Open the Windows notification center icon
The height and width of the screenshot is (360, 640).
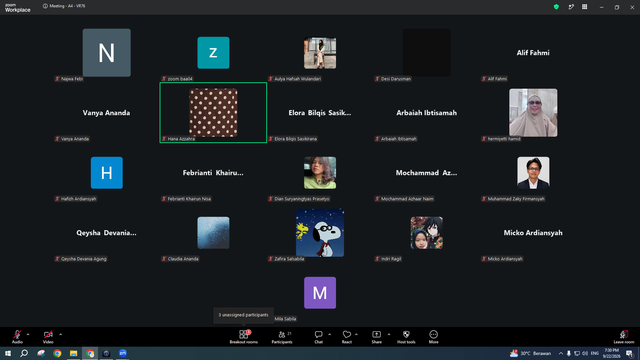pos(630,353)
